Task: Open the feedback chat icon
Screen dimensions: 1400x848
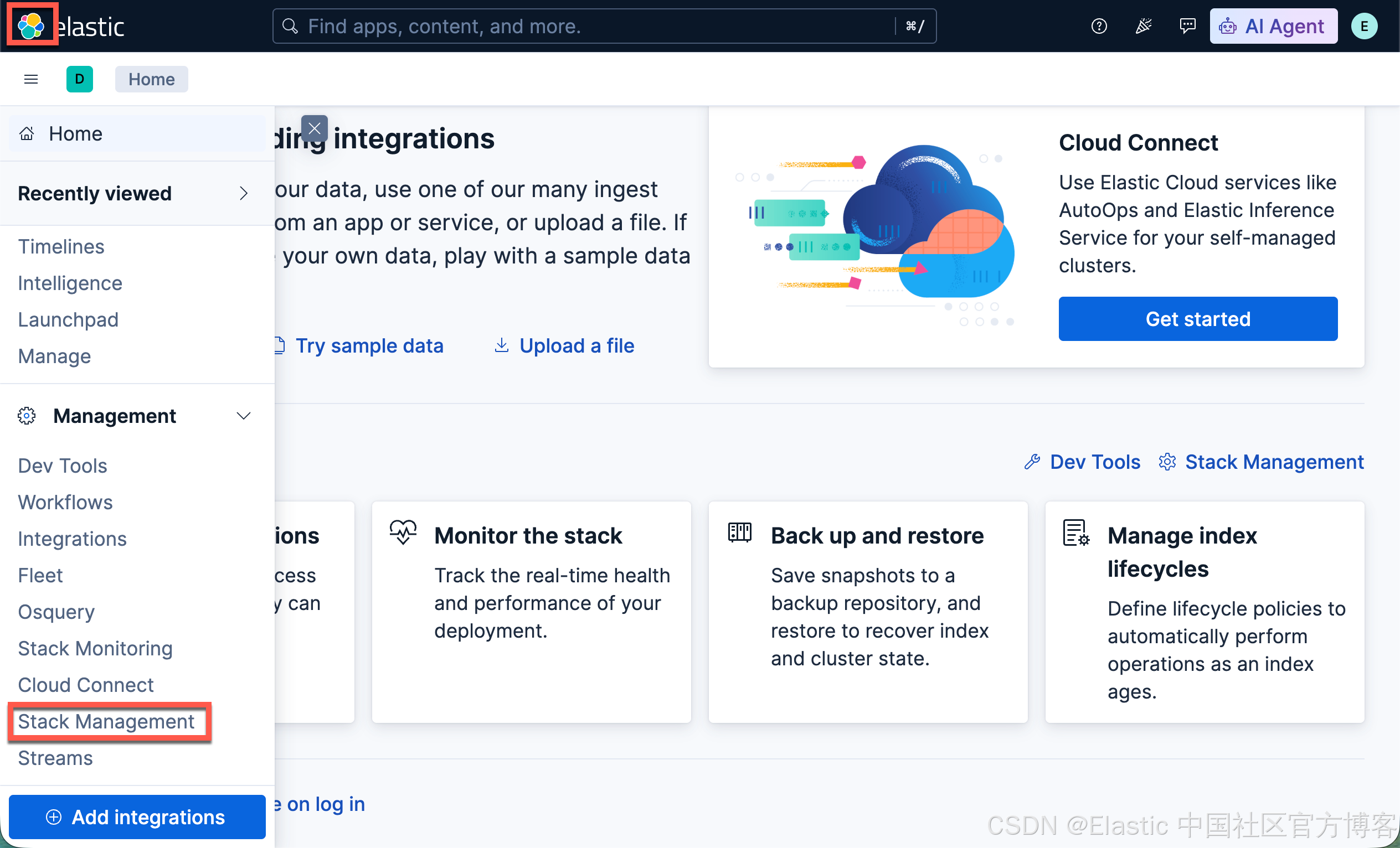Action: tap(1187, 26)
